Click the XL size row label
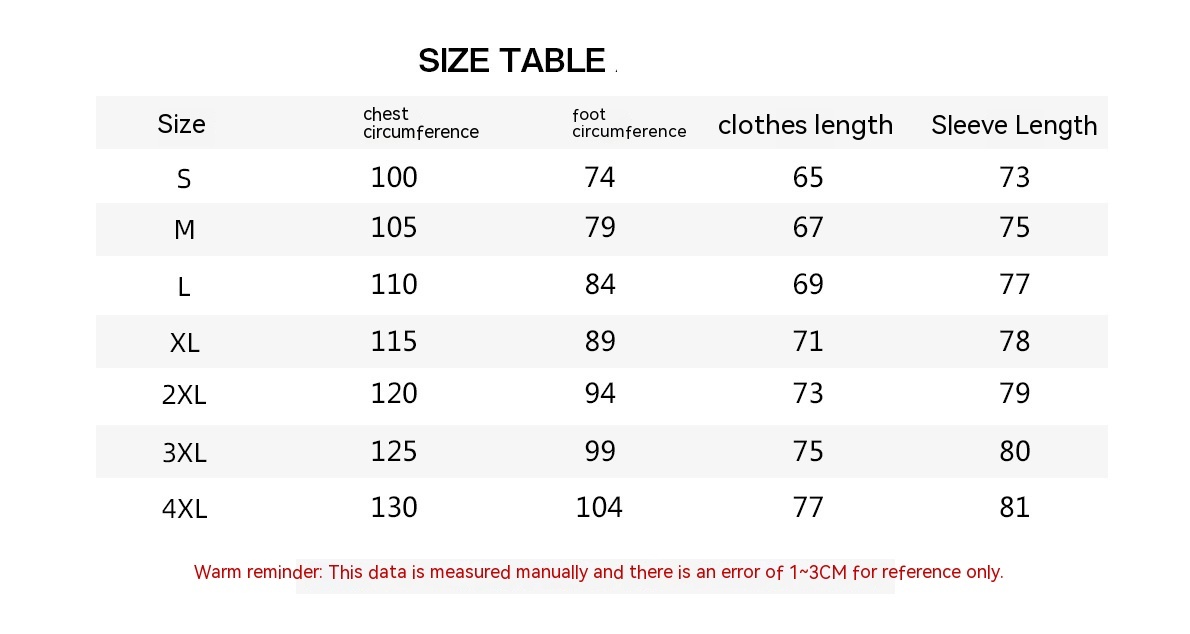The height and width of the screenshot is (634, 1190). coord(184,343)
